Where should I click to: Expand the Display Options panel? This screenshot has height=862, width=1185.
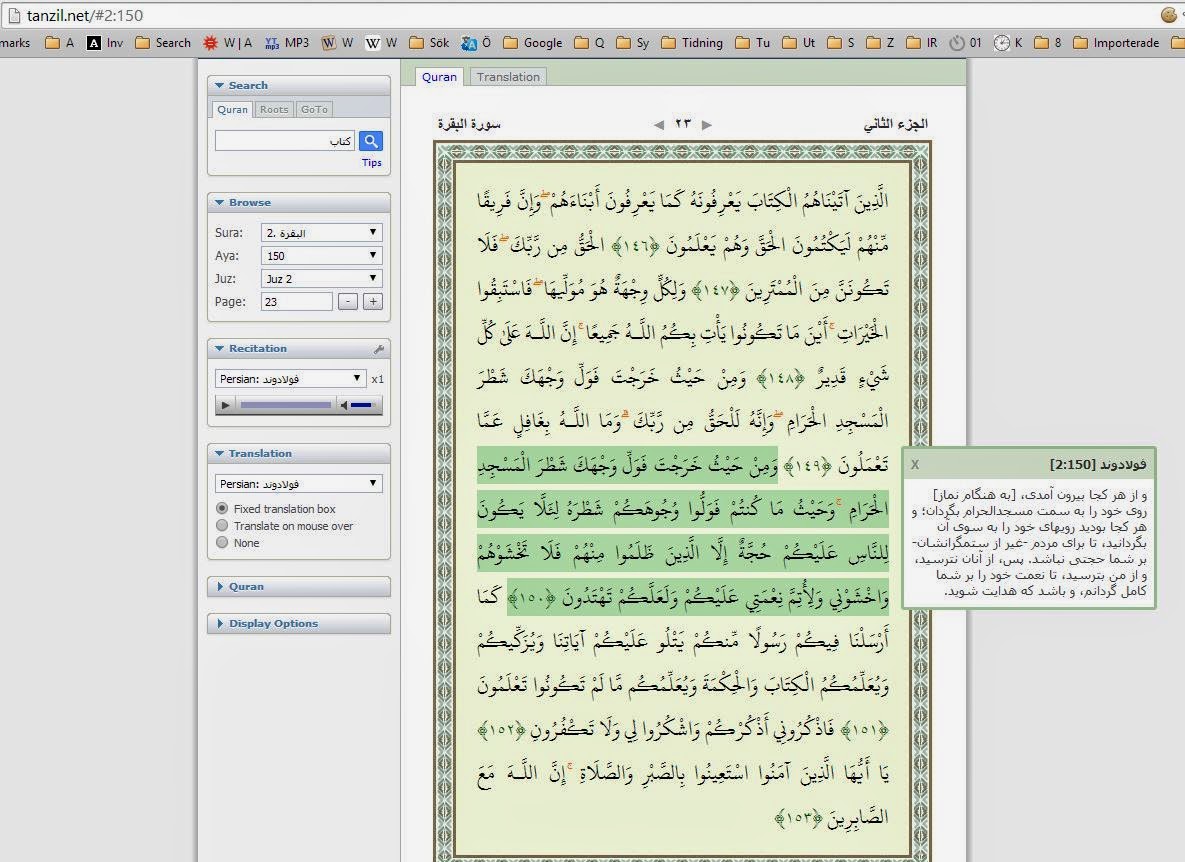(299, 623)
